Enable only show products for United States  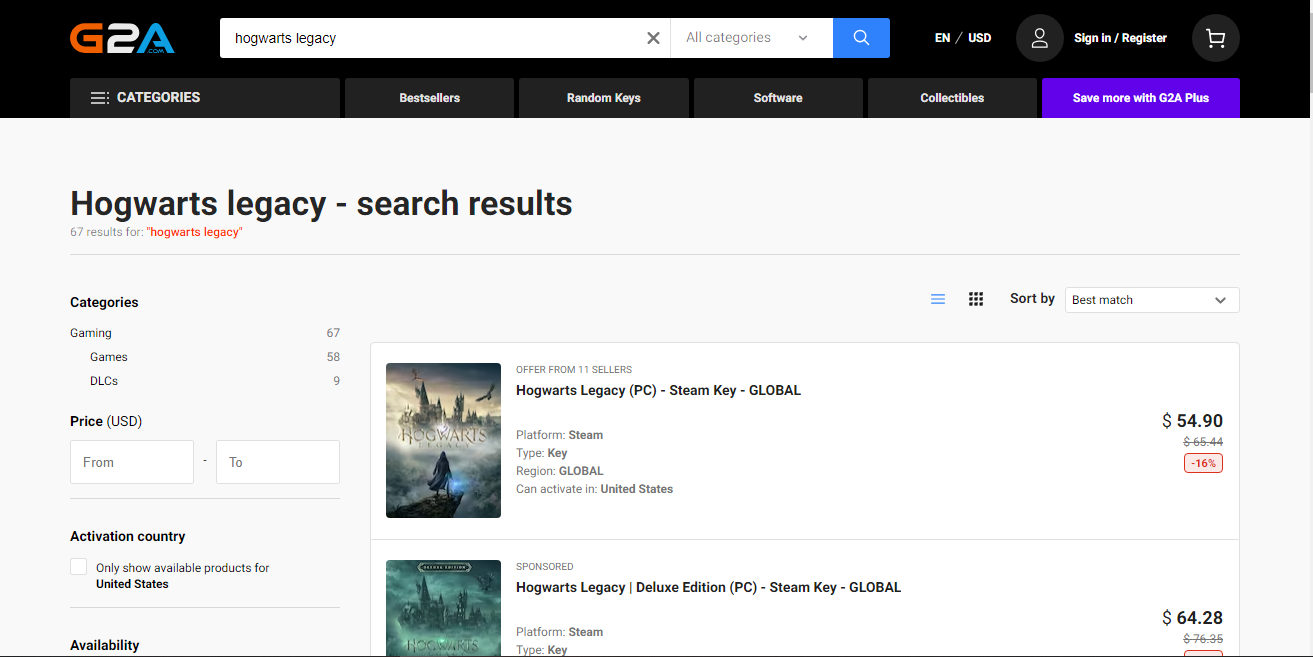pyautogui.click(x=78, y=567)
